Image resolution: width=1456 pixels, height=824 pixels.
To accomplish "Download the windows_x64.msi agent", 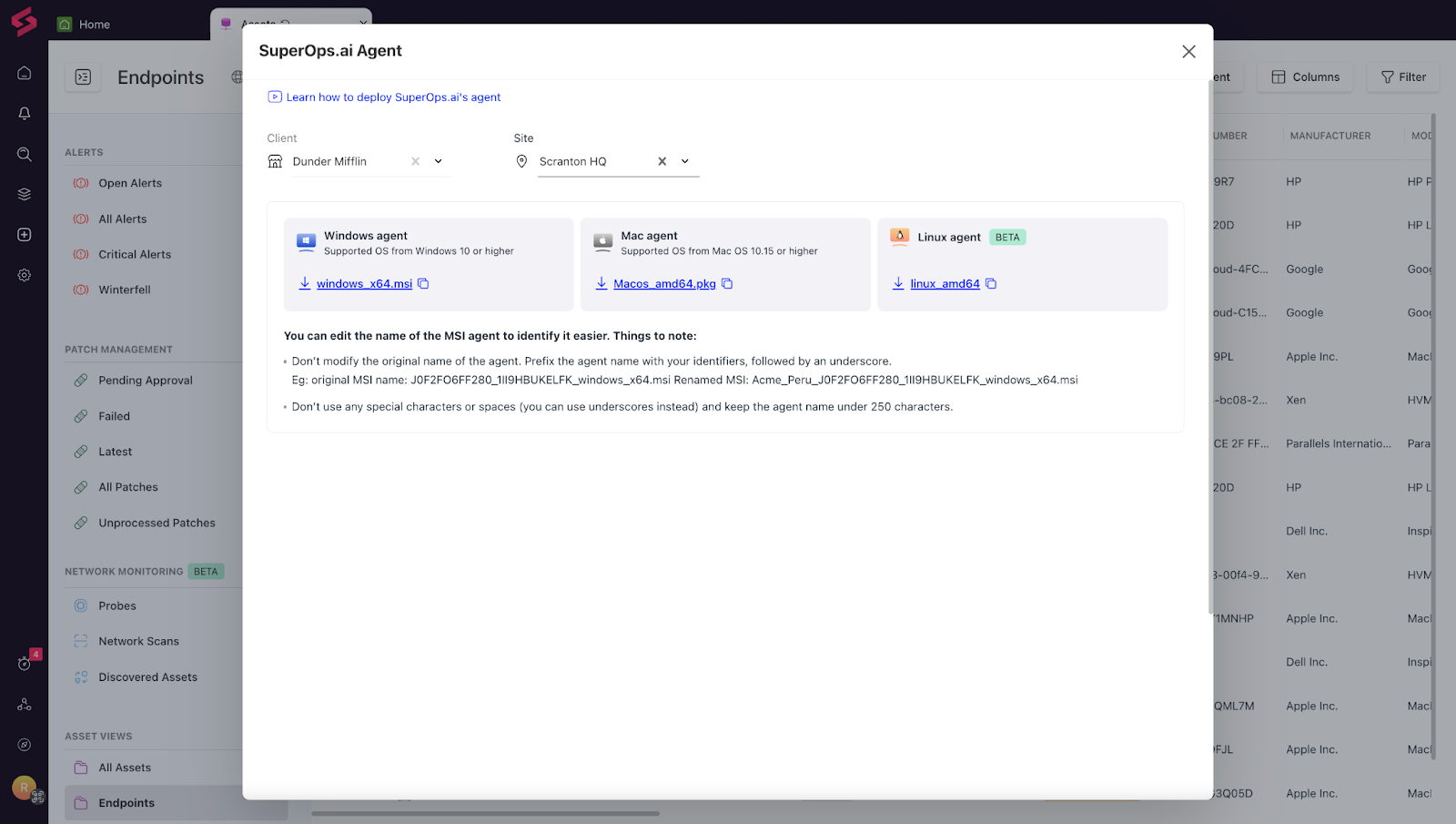I will pos(364,284).
